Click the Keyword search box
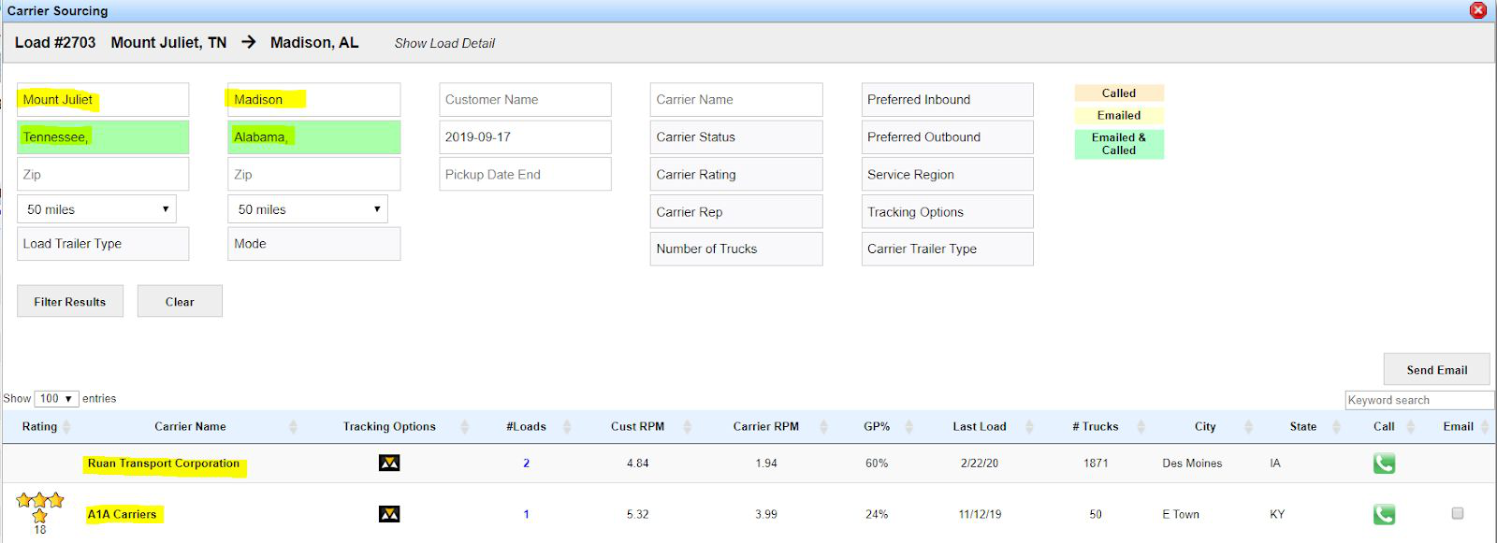The width and height of the screenshot is (1497, 543). coord(1419,400)
